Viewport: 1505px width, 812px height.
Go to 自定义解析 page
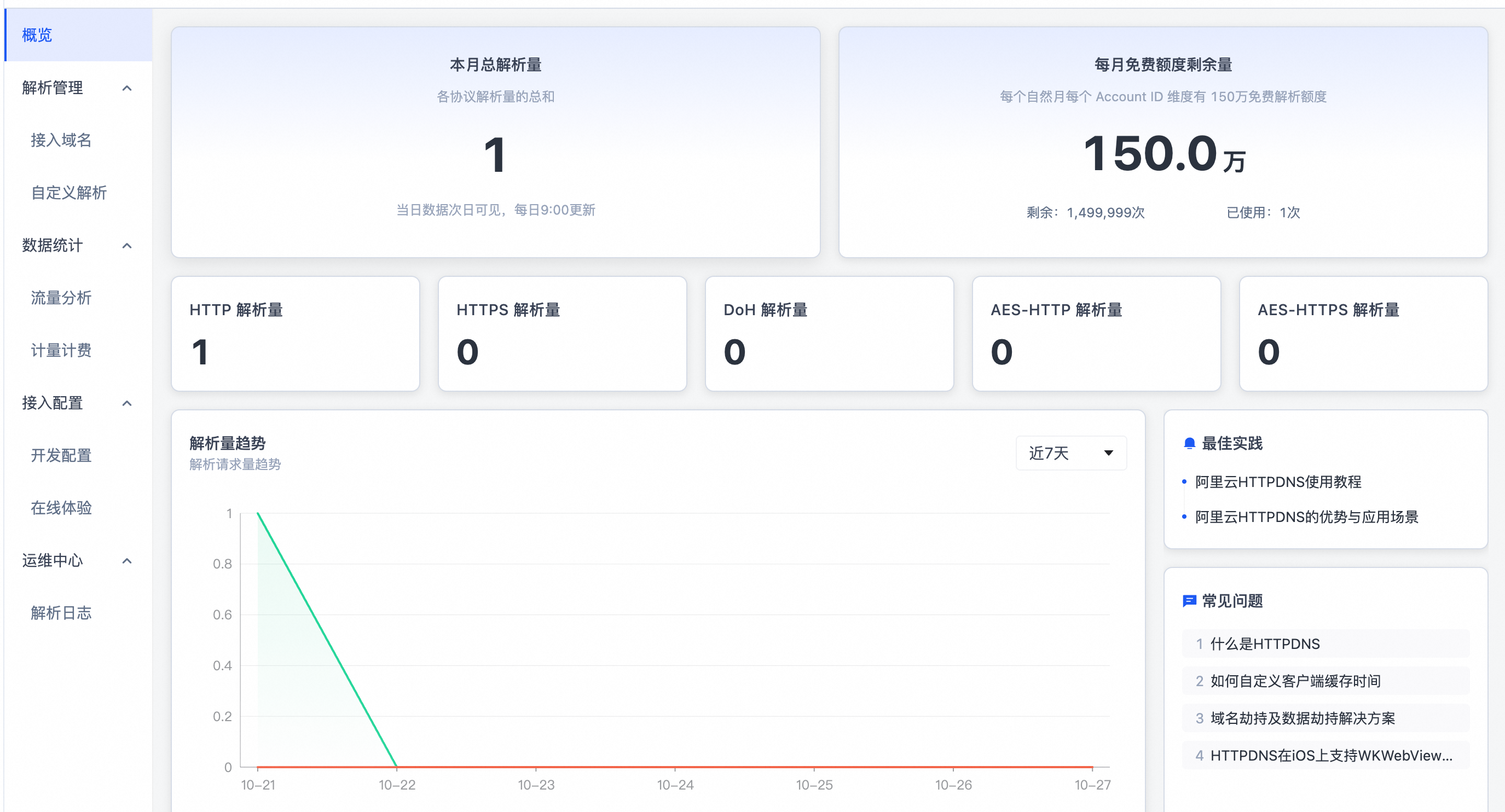pyautogui.click(x=68, y=193)
